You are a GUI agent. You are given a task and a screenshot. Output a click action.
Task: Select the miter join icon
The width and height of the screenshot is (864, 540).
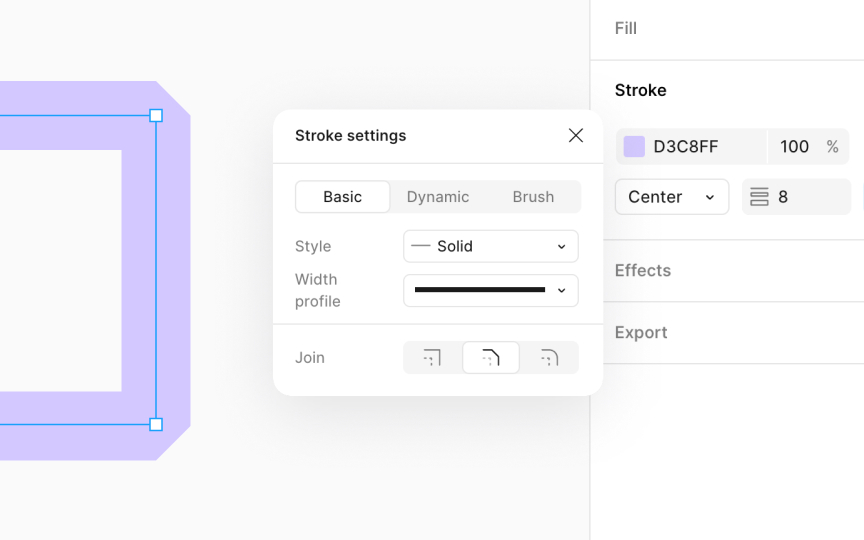click(432, 358)
